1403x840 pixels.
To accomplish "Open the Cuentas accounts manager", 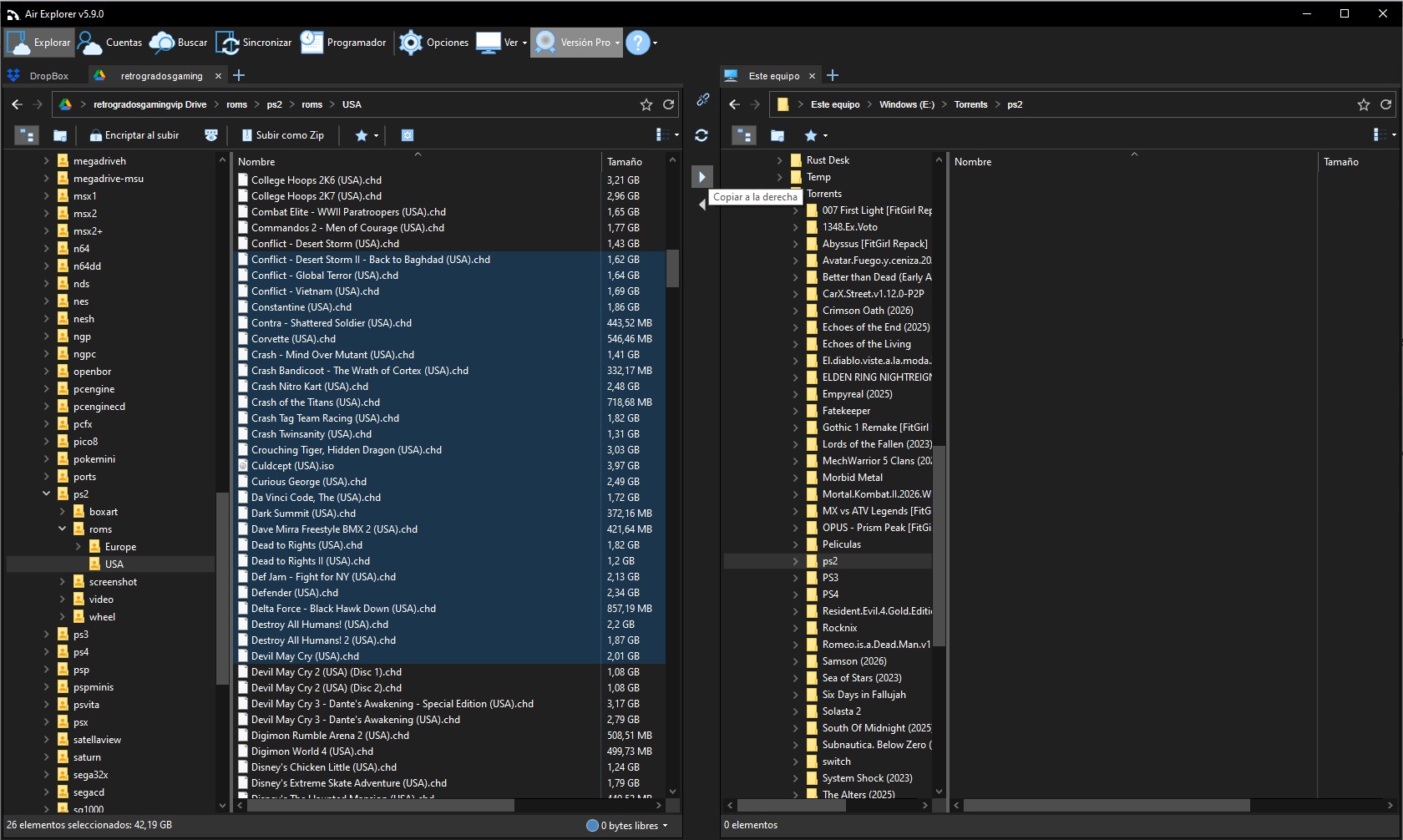I will (x=110, y=43).
